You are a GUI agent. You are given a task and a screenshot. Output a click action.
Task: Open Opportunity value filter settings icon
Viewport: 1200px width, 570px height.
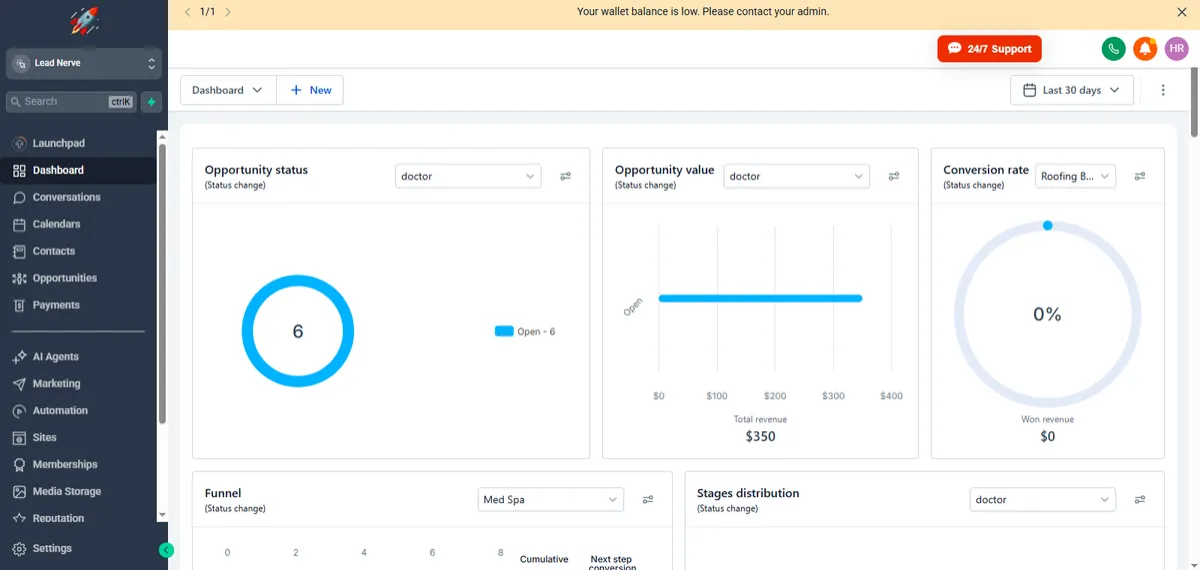894,176
